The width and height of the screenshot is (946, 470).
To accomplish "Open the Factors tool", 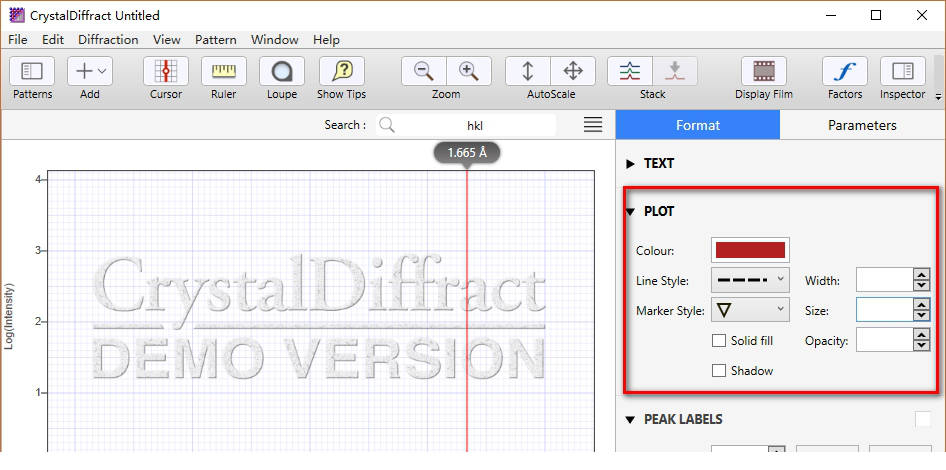I will click(845, 71).
